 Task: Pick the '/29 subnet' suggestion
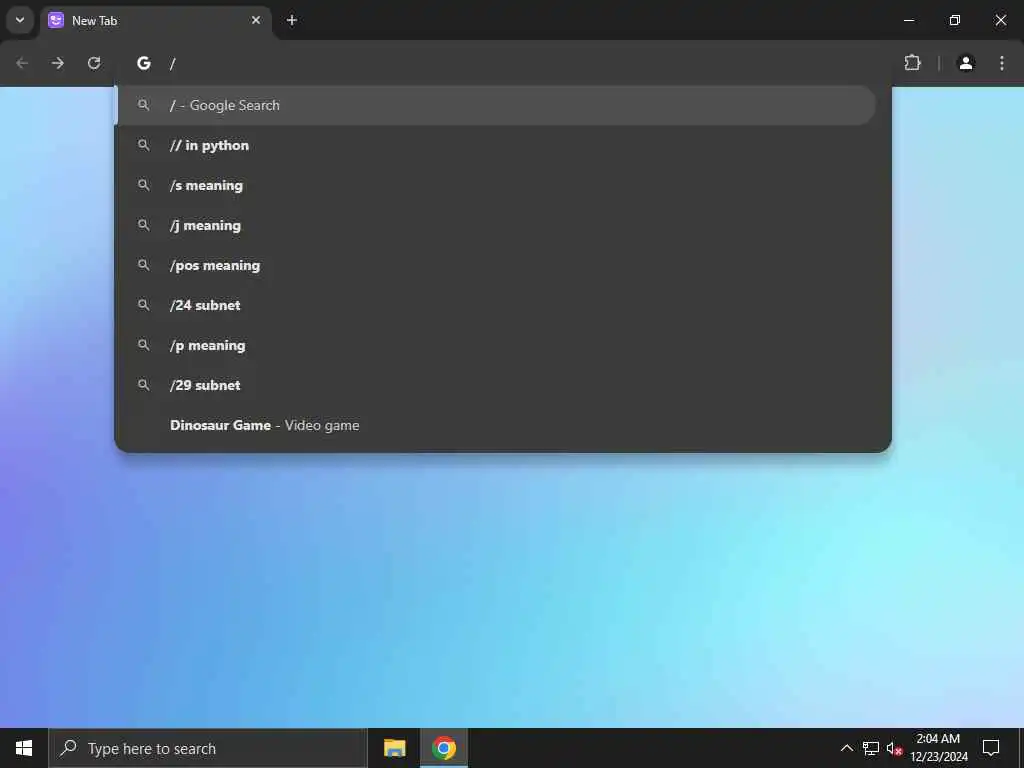[496, 385]
